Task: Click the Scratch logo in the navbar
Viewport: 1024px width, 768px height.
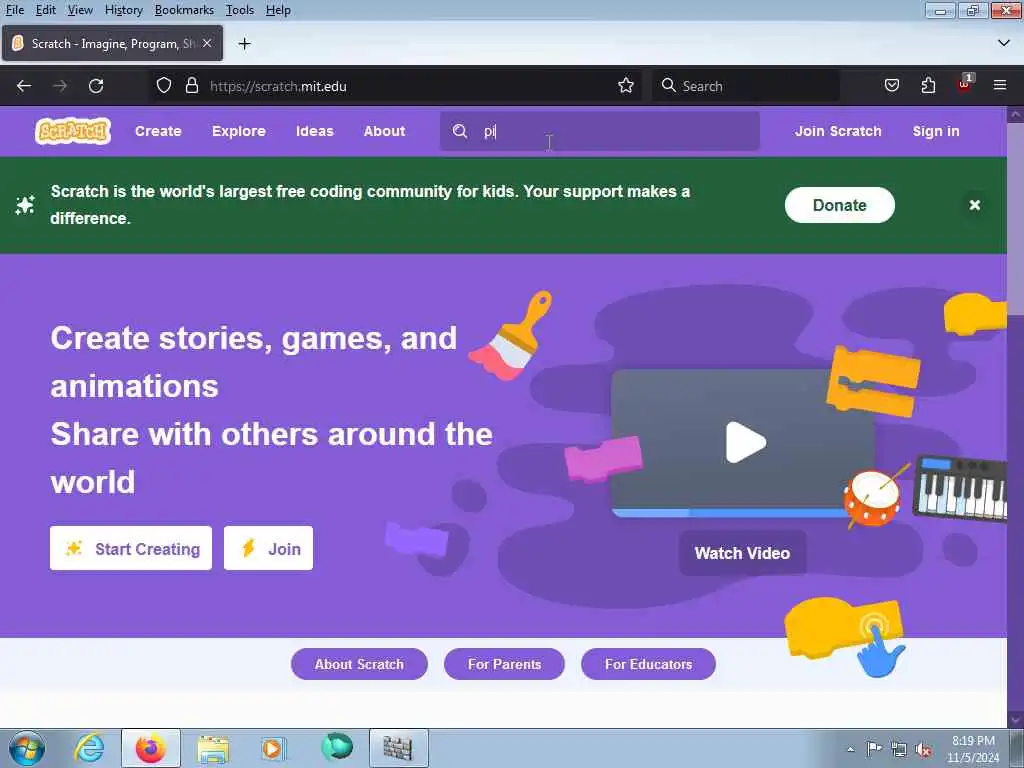Action: (72, 131)
